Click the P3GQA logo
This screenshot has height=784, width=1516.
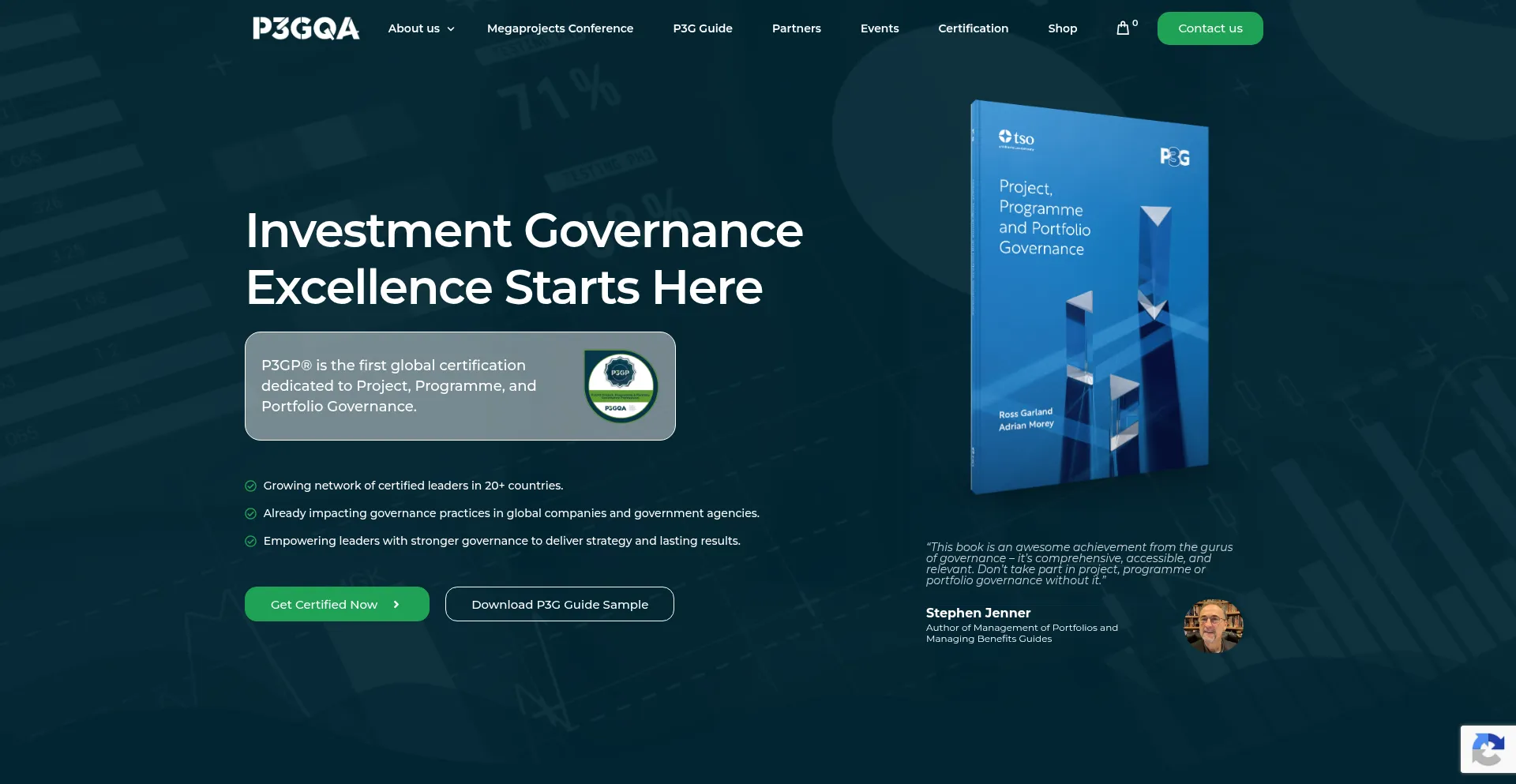click(x=306, y=28)
